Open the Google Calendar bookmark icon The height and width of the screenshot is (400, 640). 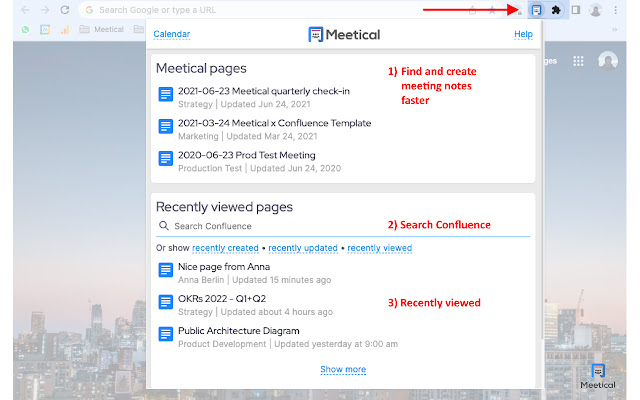tap(45, 29)
